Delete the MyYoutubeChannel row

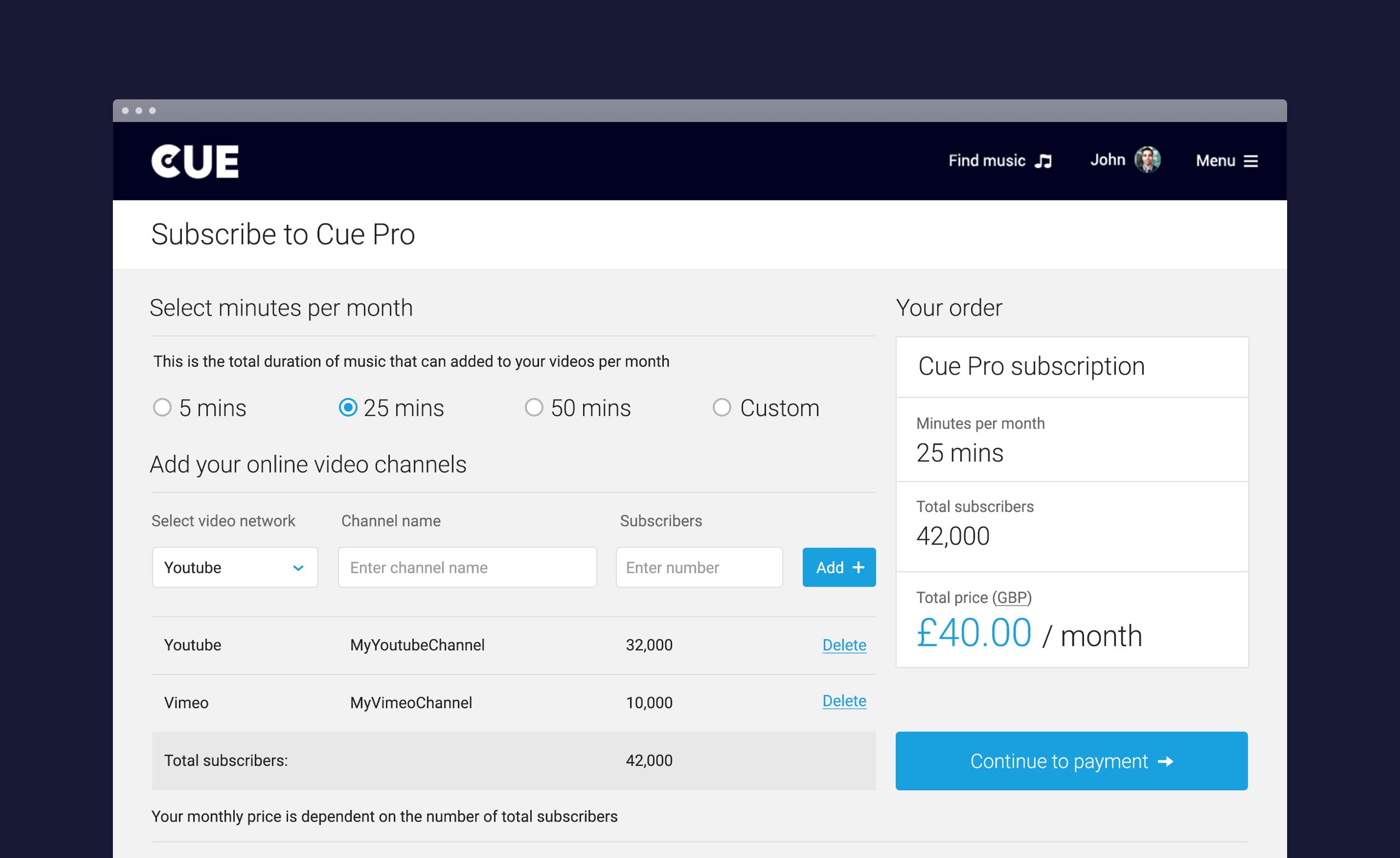pos(844,645)
